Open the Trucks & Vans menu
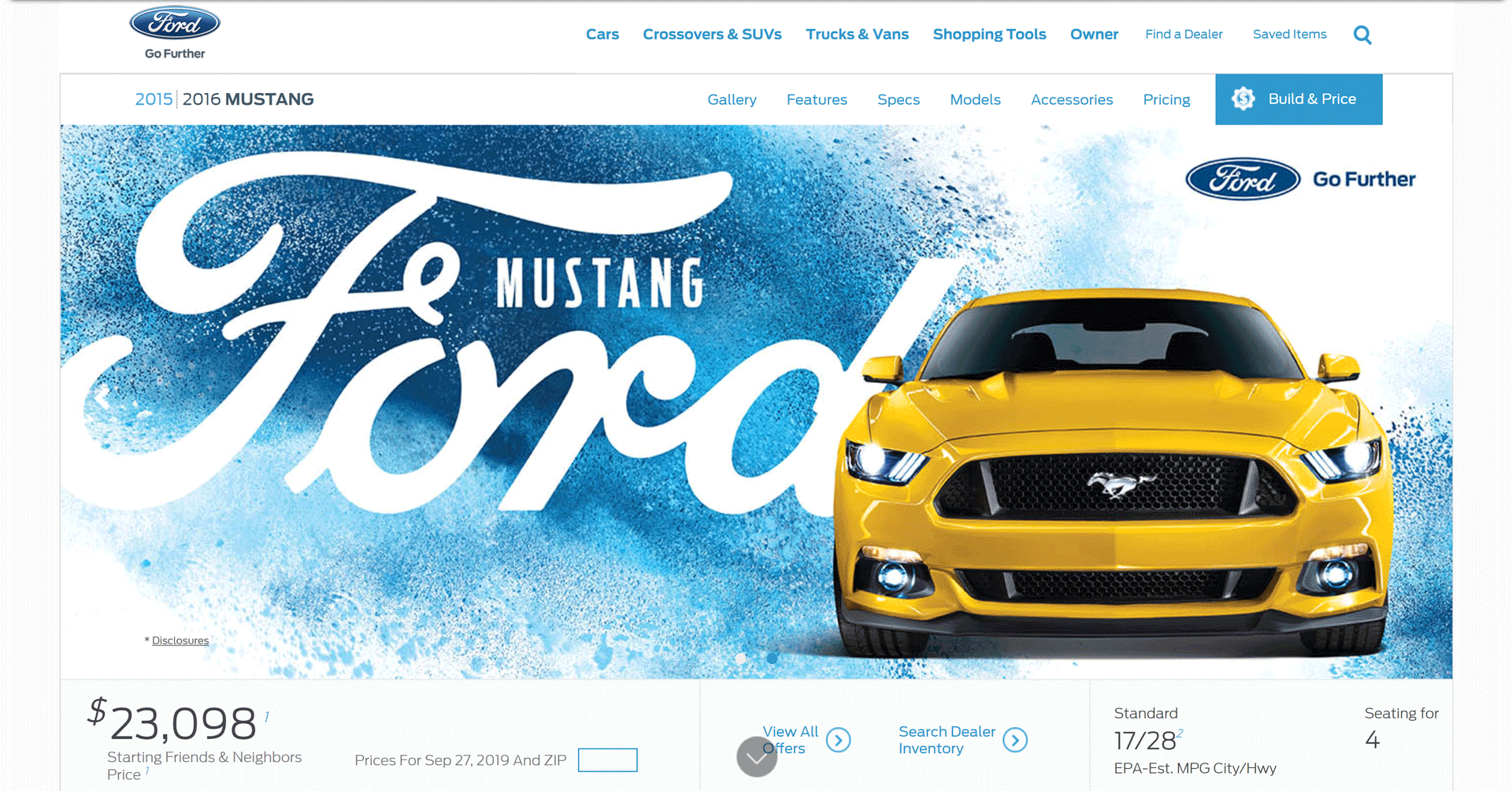The height and width of the screenshot is (791, 1512). point(857,35)
